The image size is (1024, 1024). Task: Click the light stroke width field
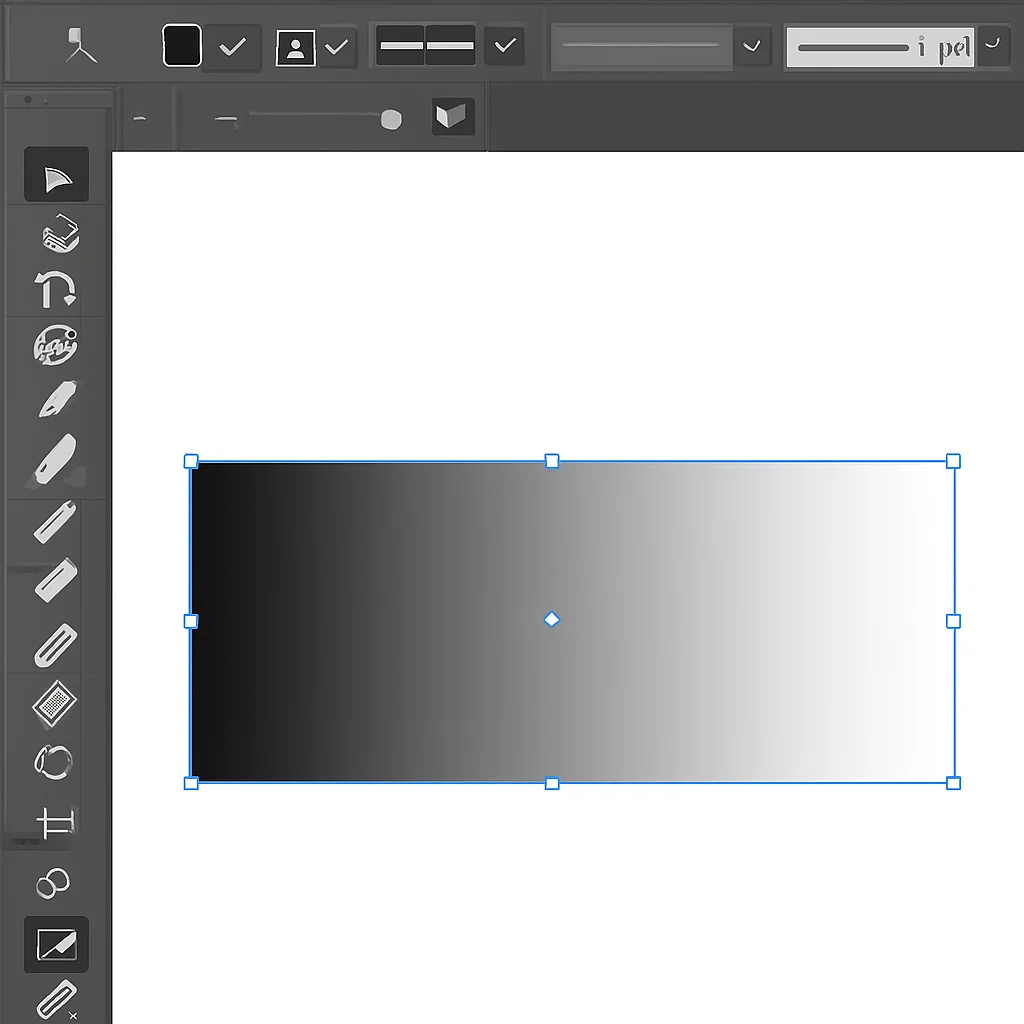click(x=880, y=47)
